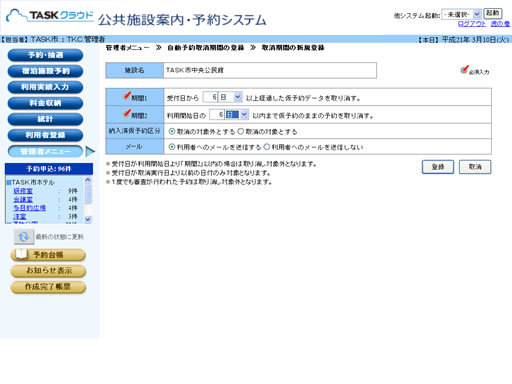
Task: Click the refresh icon labeled 最新の状態に更新
Action: click(24, 237)
